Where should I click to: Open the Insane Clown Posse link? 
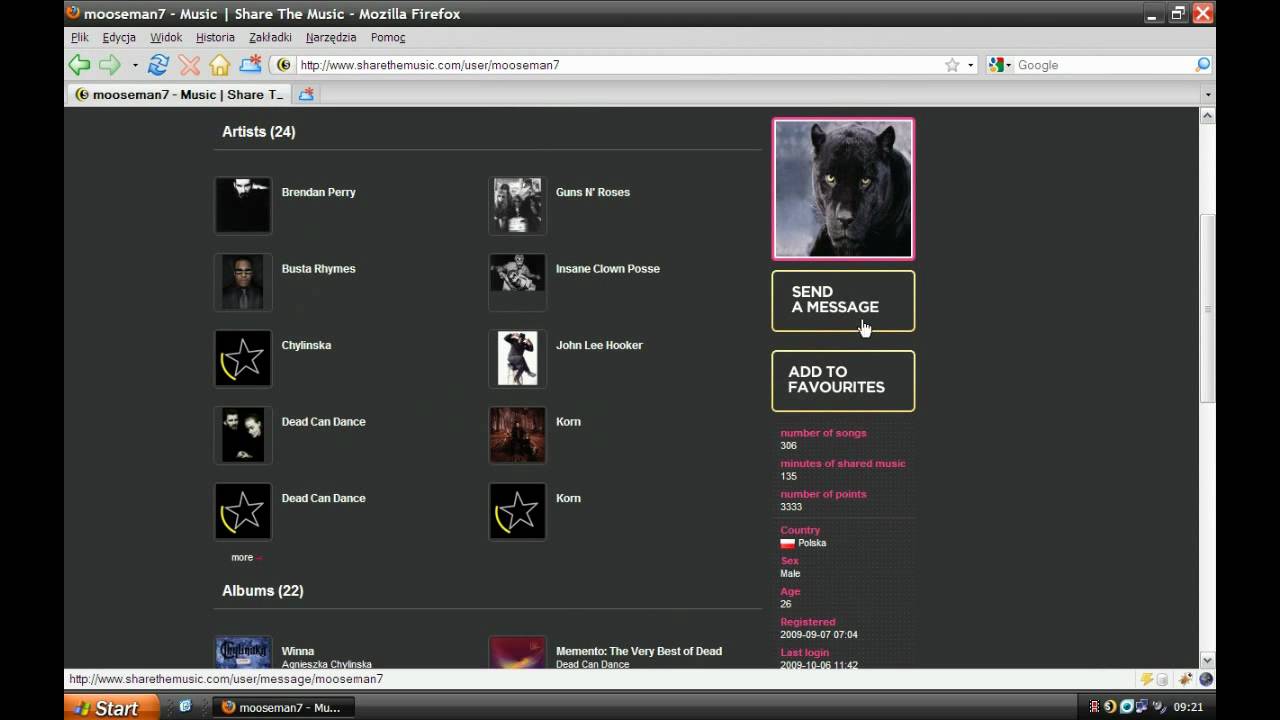[608, 268]
